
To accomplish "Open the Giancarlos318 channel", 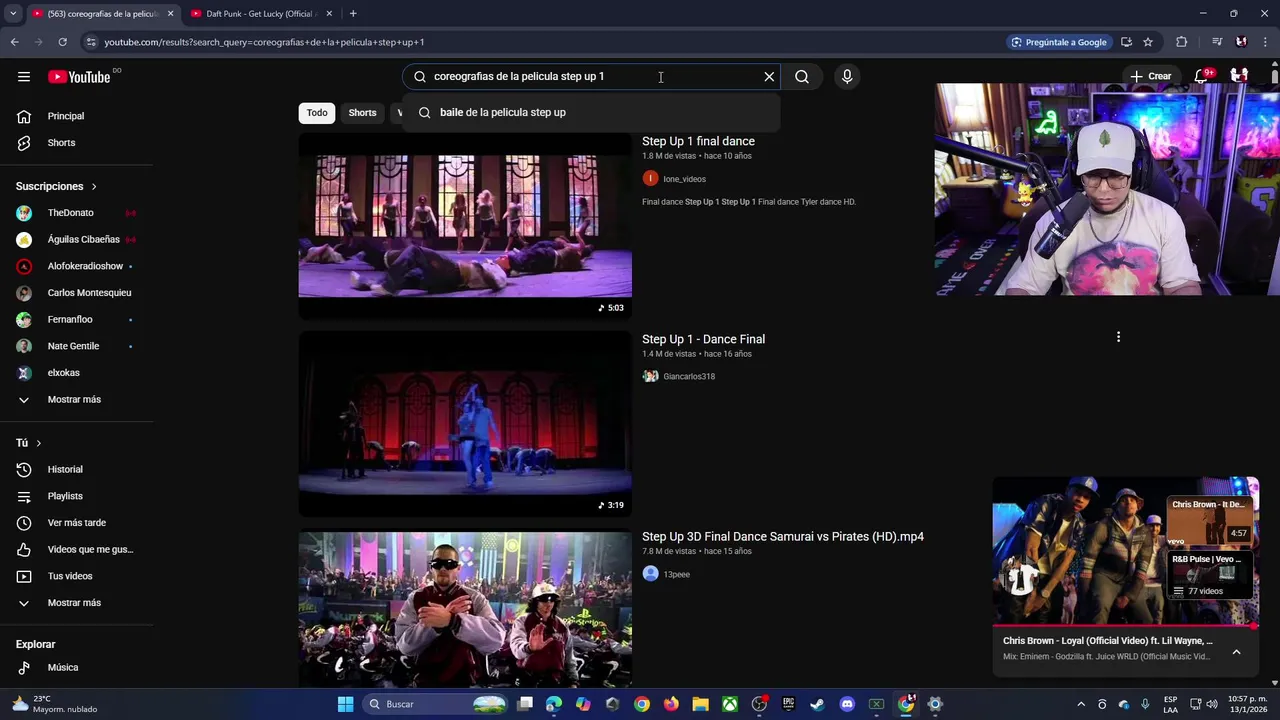I will coord(689,377).
